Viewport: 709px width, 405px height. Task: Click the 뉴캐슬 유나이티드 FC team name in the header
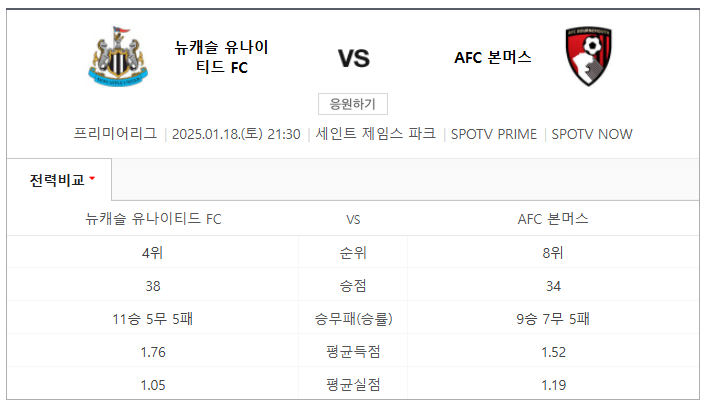click(x=222, y=57)
